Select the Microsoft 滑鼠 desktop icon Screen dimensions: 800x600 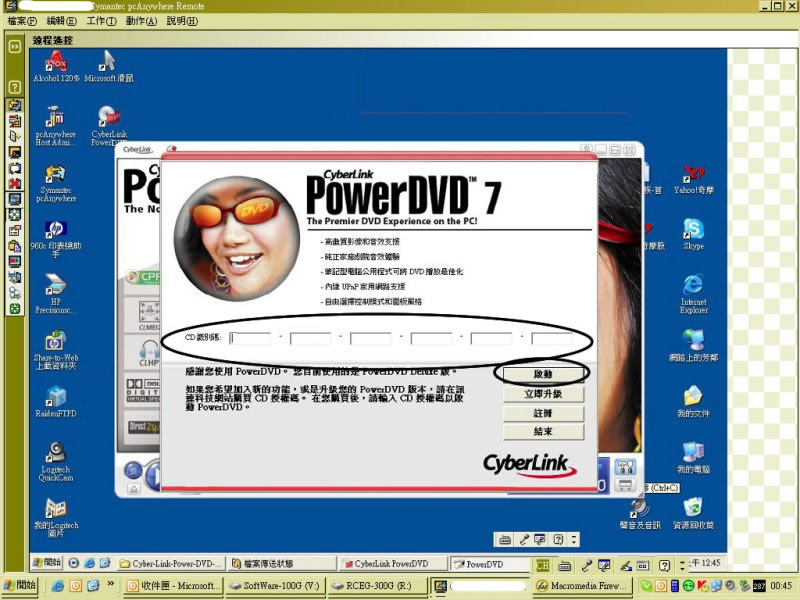click(109, 67)
